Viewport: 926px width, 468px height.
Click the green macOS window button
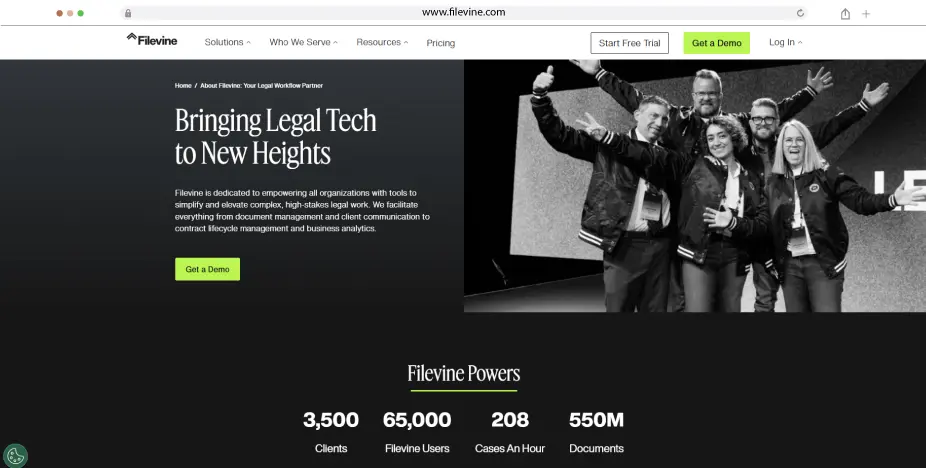click(x=80, y=13)
